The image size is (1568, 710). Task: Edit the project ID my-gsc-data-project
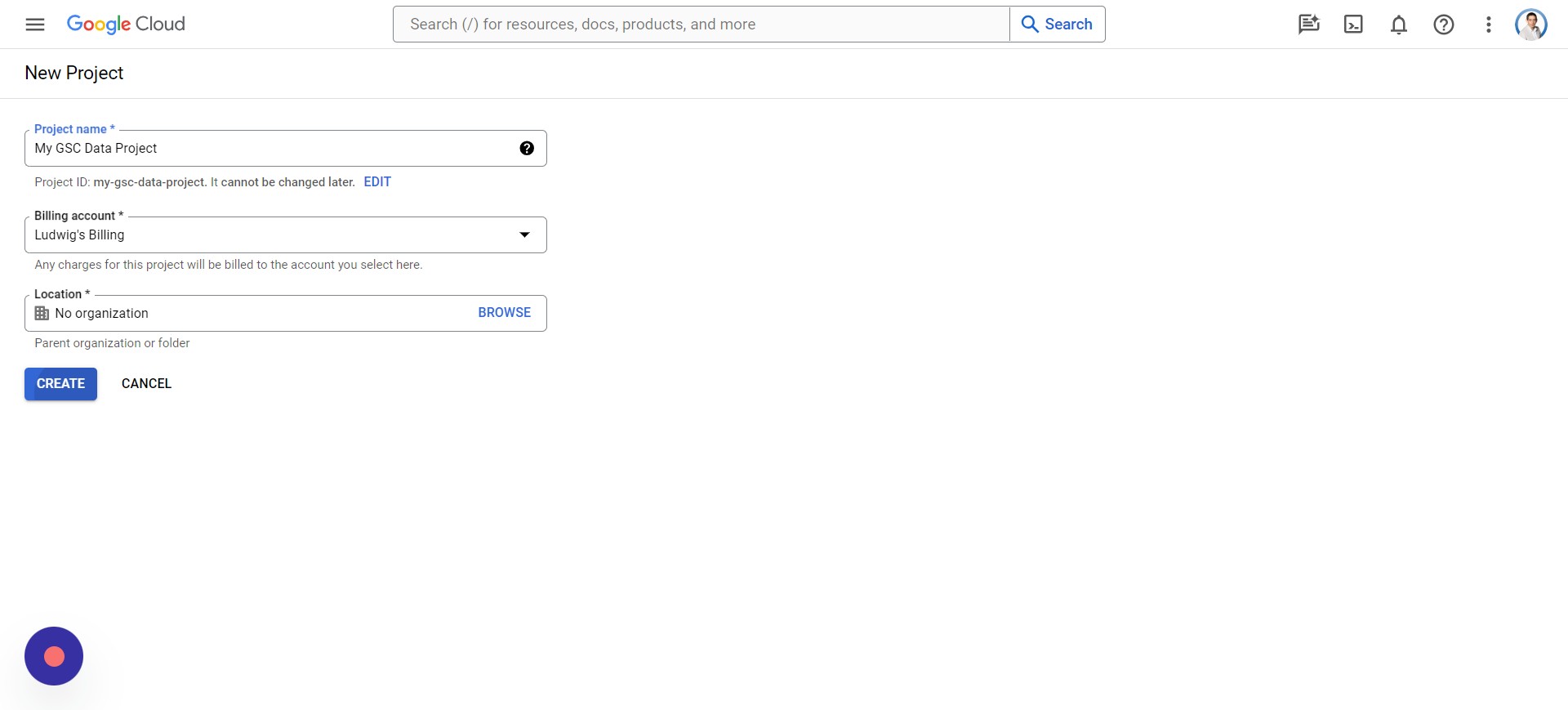point(376,181)
